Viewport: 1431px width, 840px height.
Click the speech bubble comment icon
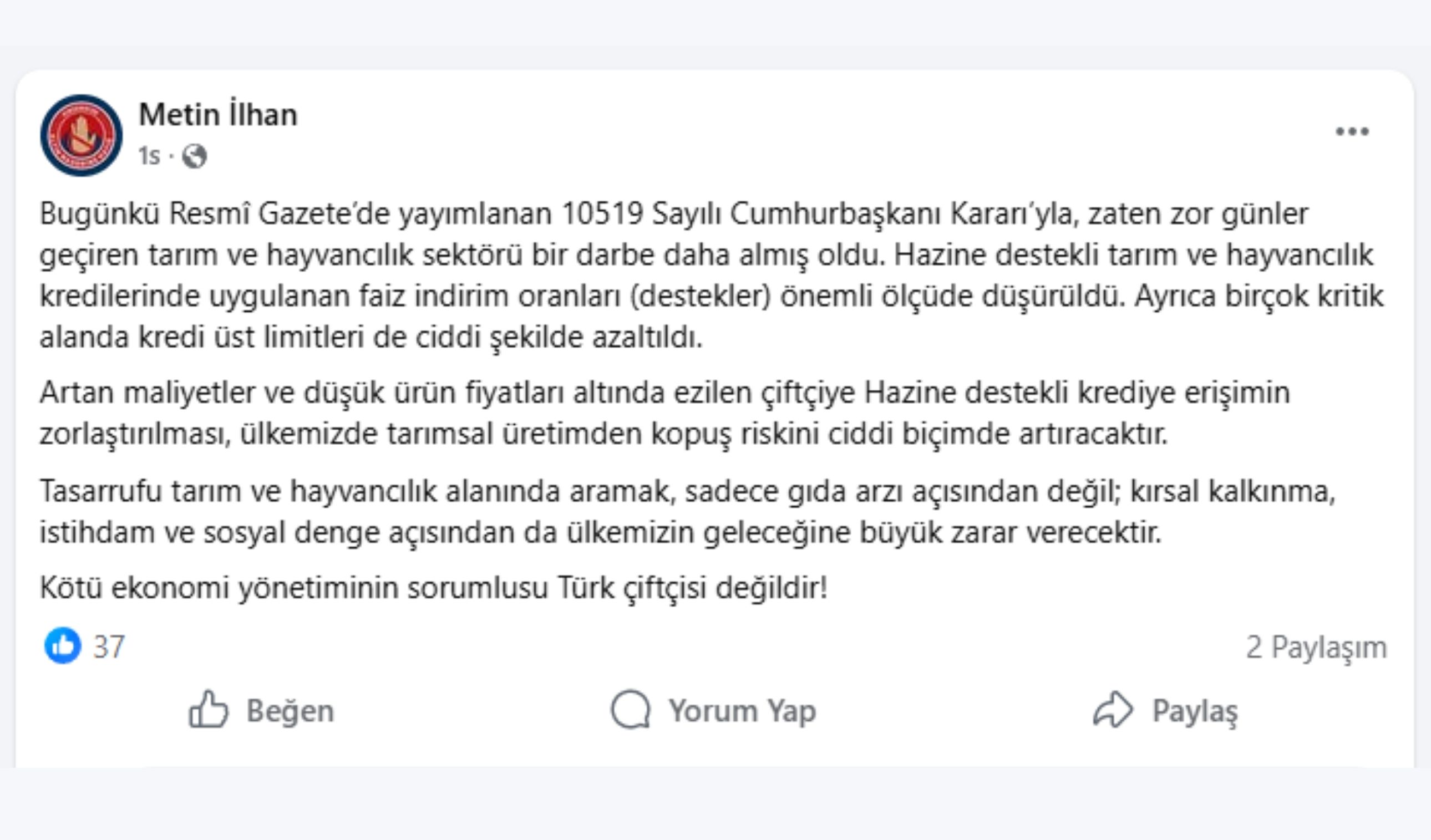(630, 710)
